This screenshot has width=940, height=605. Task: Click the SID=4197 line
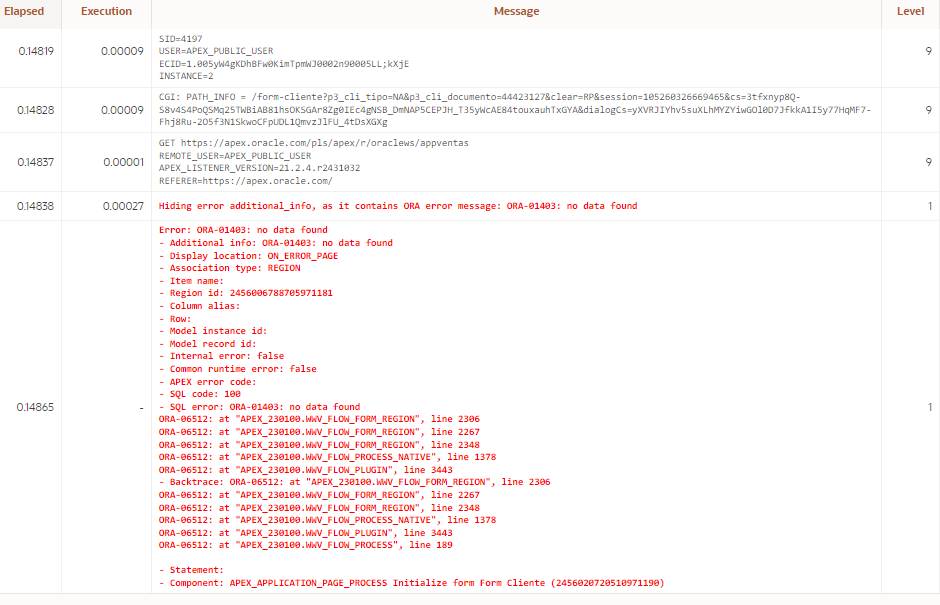pyautogui.click(x=180, y=38)
